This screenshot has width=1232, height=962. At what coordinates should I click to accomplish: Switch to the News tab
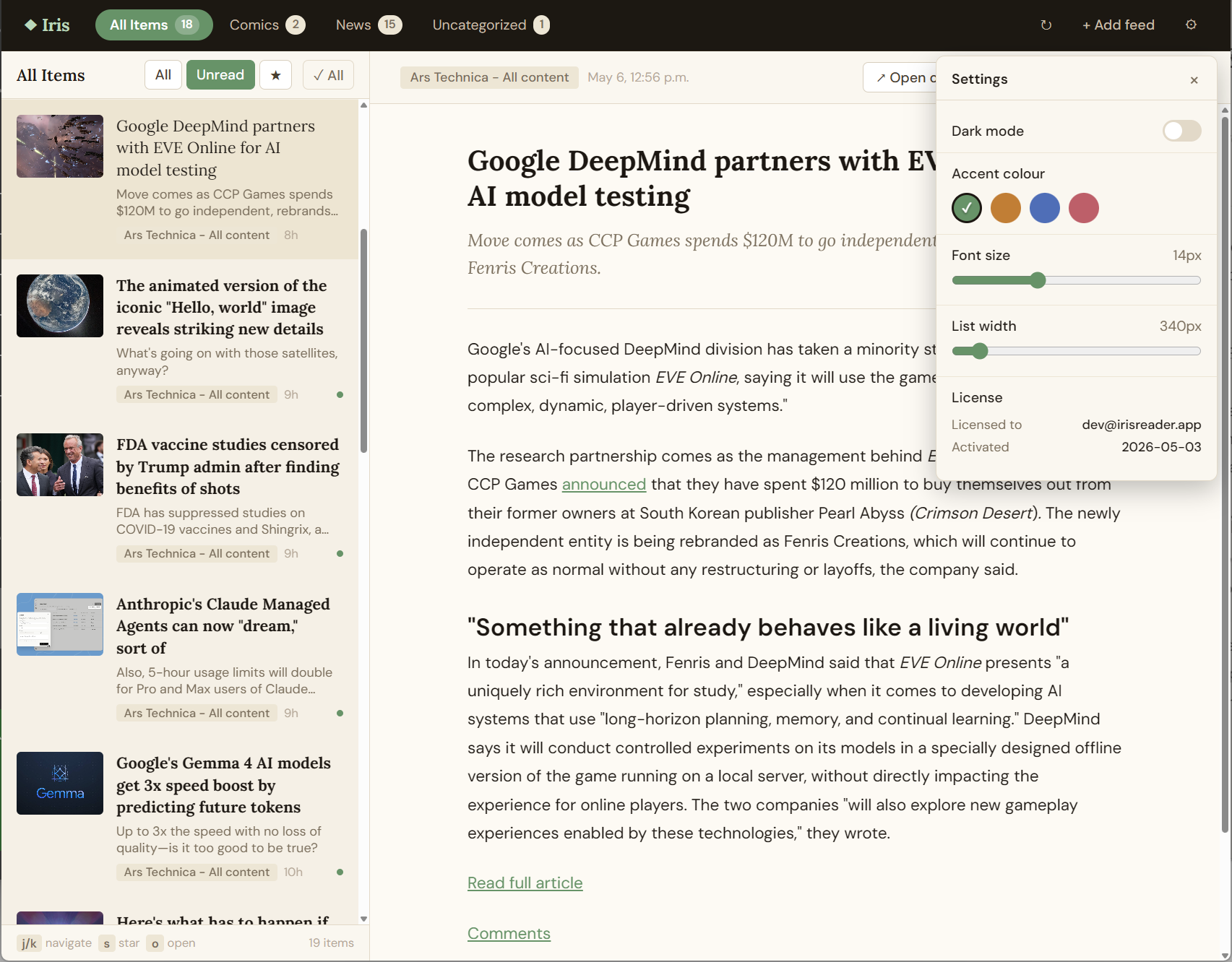tap(369, 25)
